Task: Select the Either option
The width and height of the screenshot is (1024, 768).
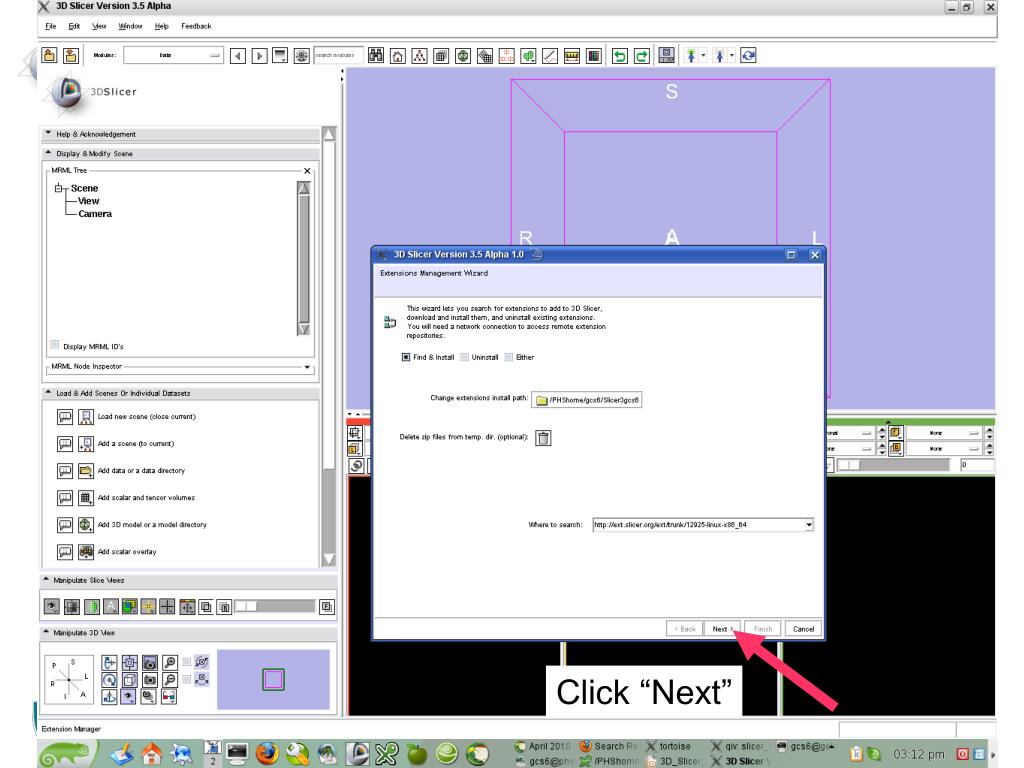Action: [509, 357]
